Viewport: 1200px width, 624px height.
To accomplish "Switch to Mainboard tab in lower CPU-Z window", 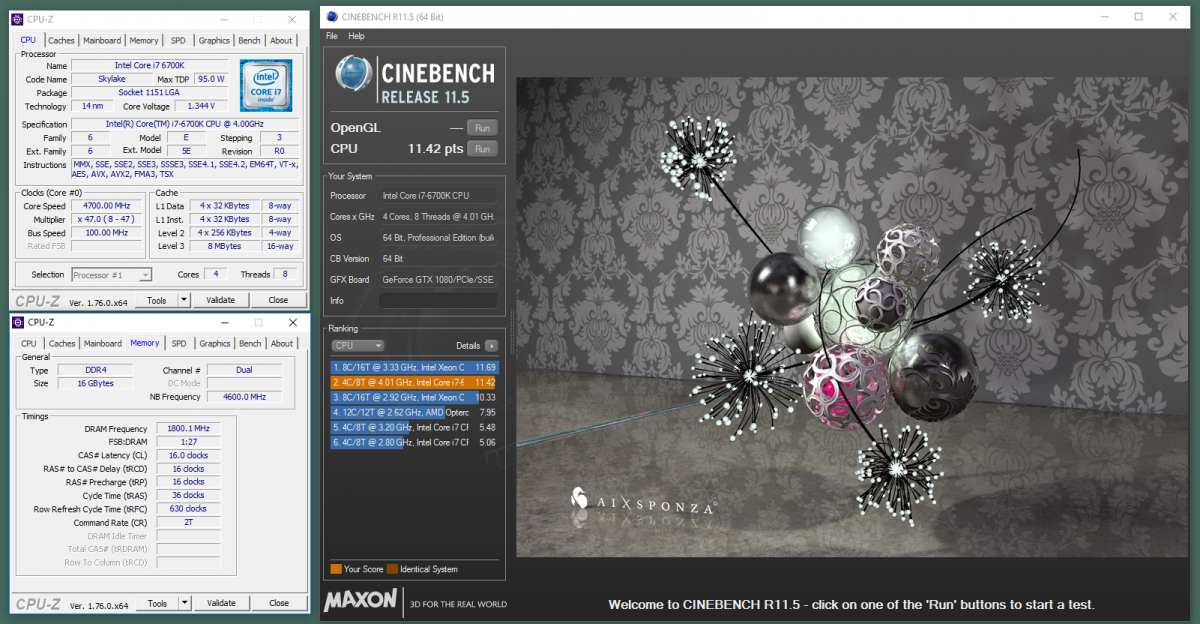I will 102,344.
